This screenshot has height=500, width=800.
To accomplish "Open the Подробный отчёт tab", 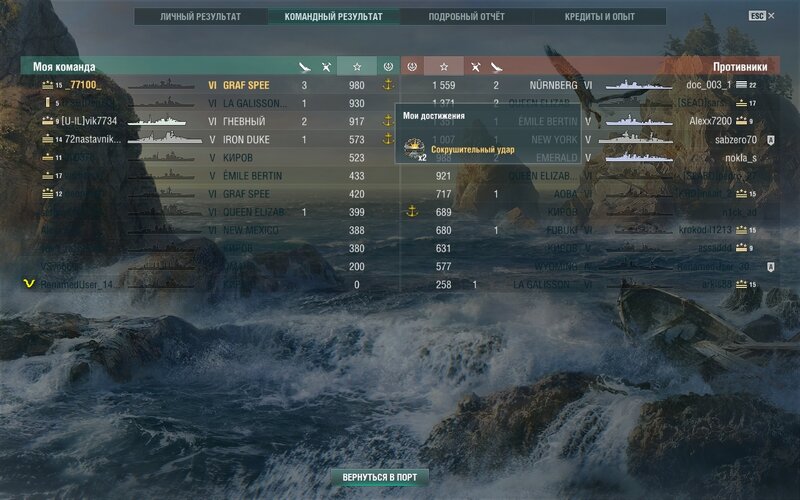I will coord(466,16).
